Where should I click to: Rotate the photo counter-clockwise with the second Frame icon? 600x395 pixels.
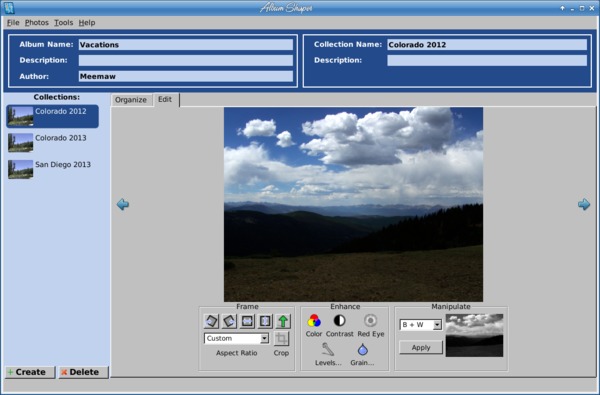[229, 321]
